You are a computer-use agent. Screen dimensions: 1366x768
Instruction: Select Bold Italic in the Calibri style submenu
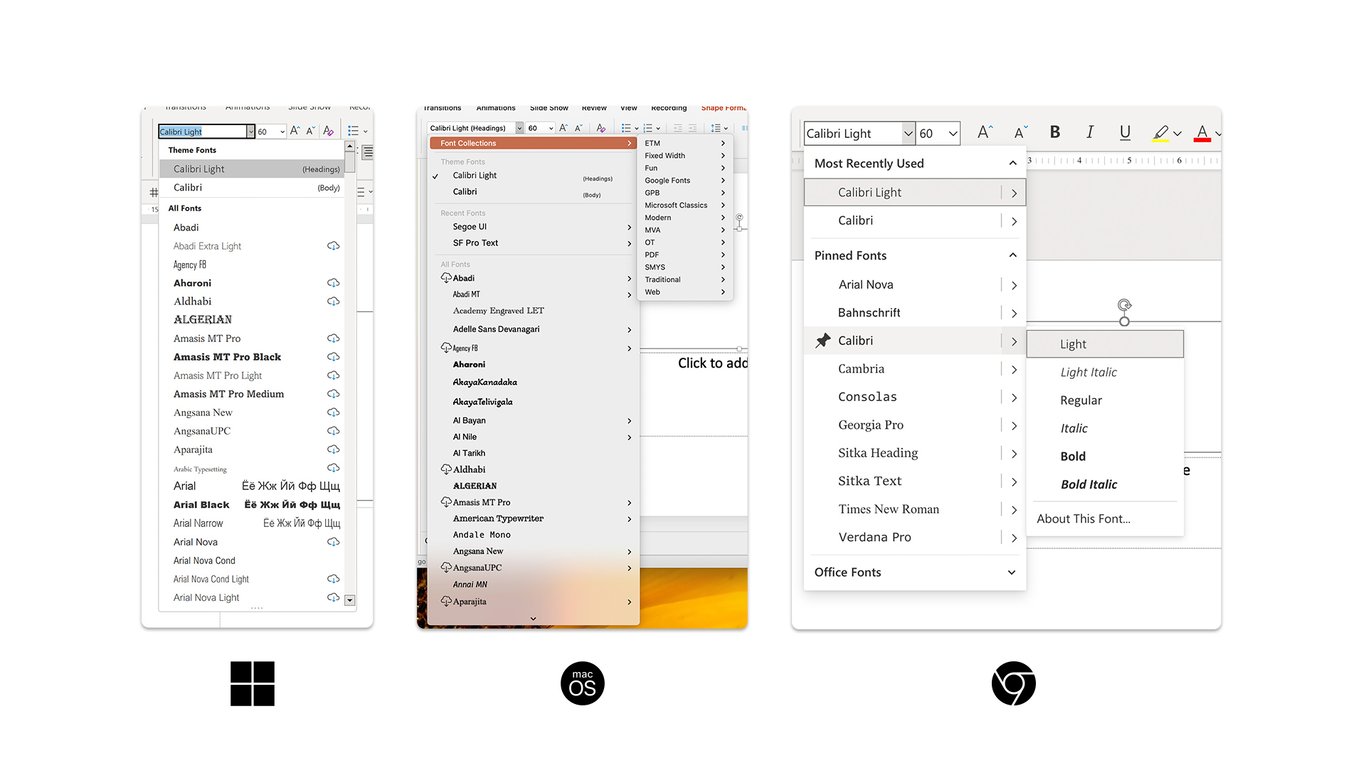[x=1105, y=484]
